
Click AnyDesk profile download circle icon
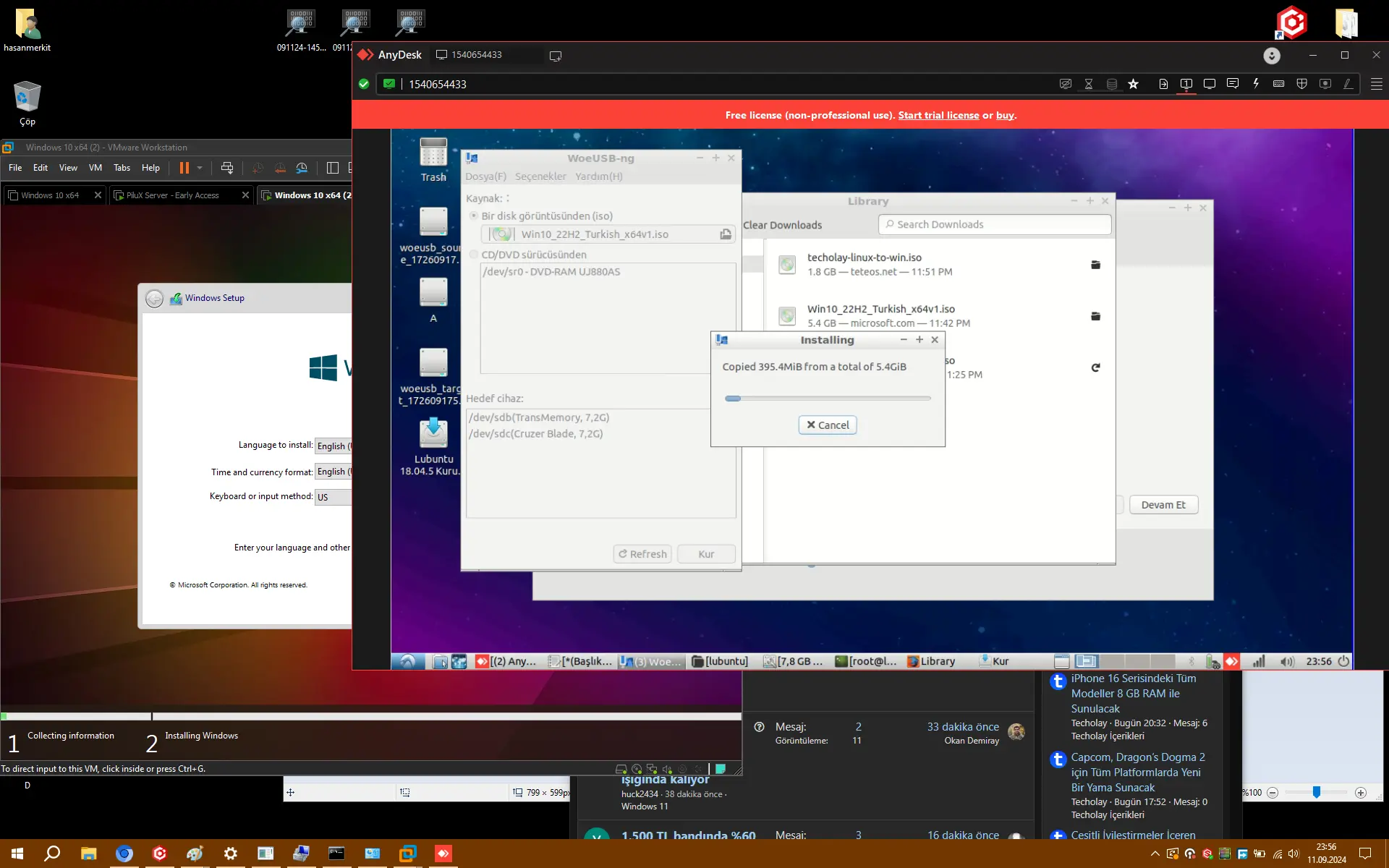pos(1272,55)
